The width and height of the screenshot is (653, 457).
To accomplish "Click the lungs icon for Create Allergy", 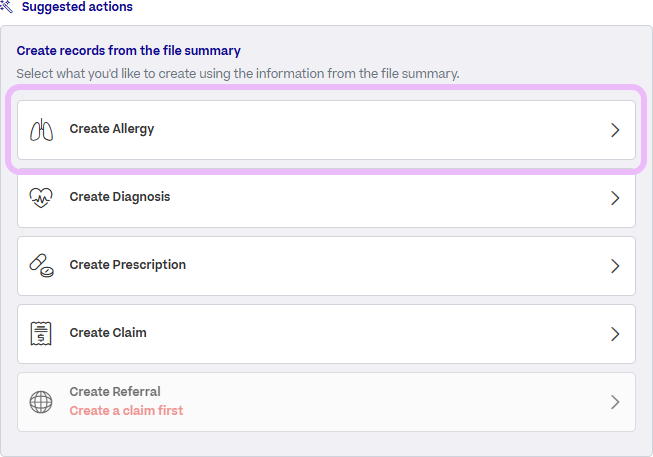I will pyautogui.click(x=41, y=130).
